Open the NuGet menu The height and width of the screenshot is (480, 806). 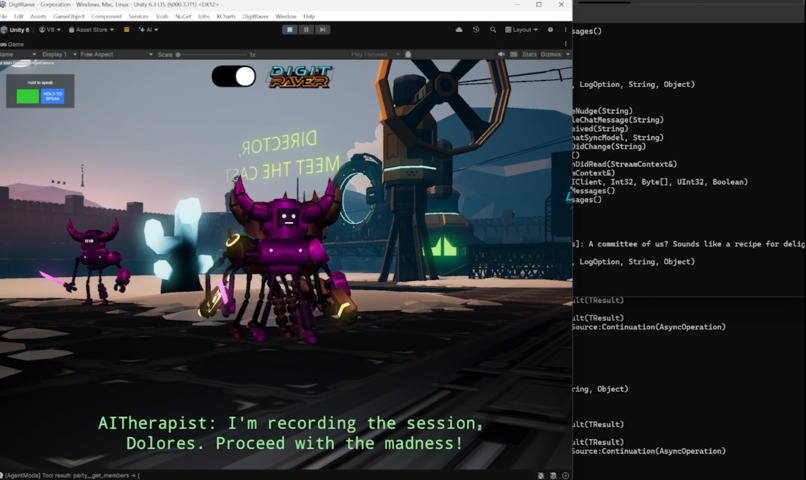183,16
